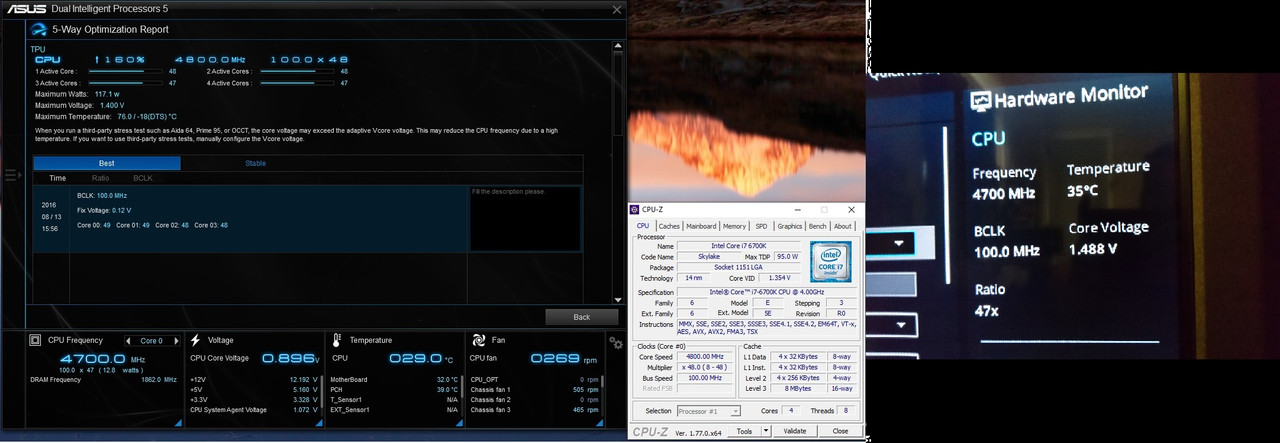Switch to the Best tab

(x=107, y=163)
